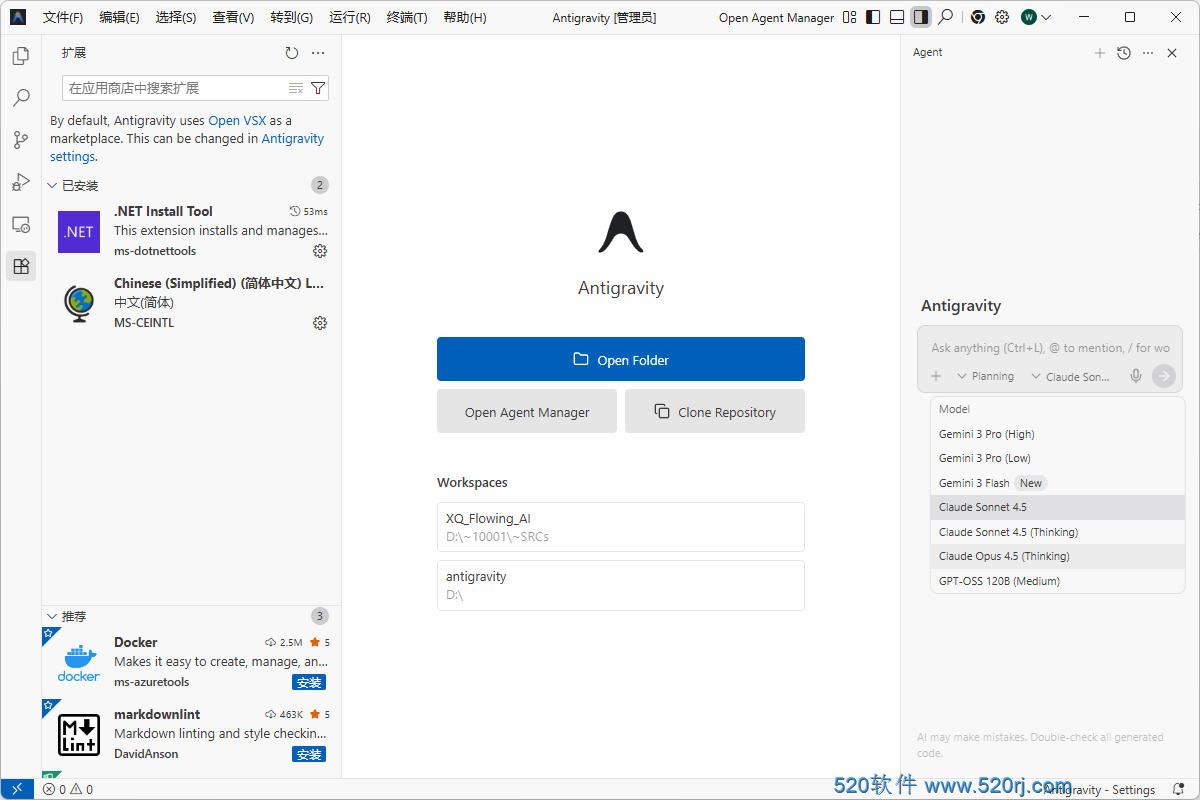Collapse the 推荐 recommended section
Screen dimensions: 1200x800
[53, 616]
